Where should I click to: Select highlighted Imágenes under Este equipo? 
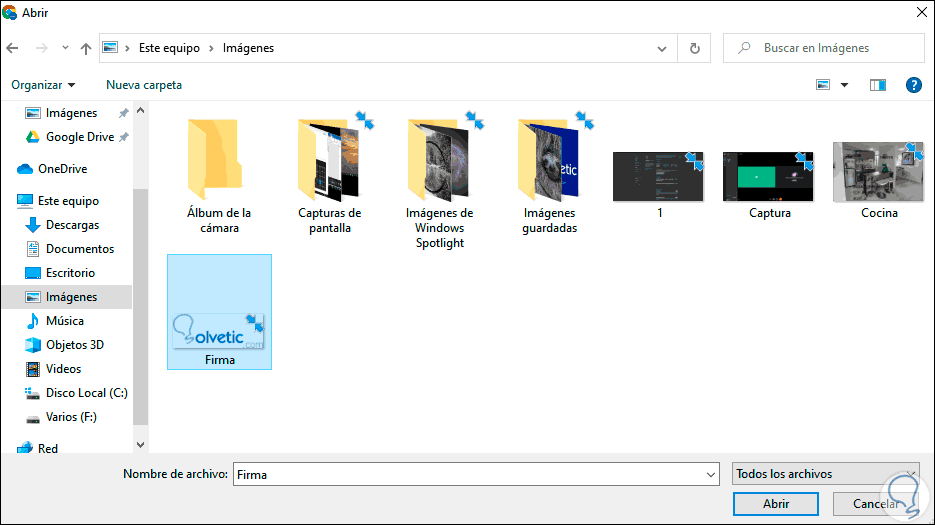point(67,297)
